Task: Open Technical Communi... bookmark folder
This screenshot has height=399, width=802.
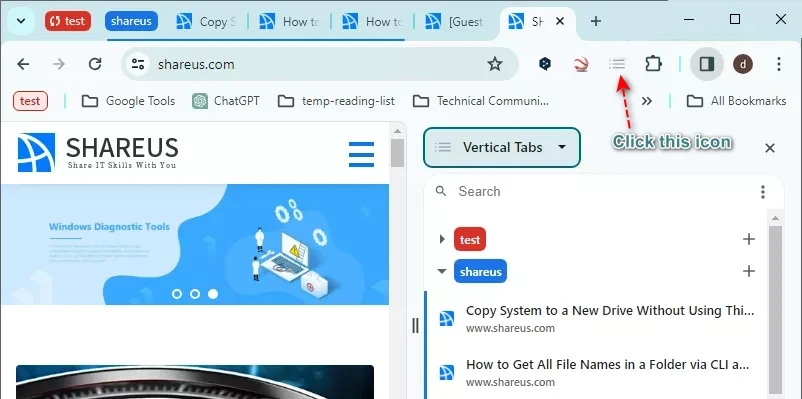Action: tap(481, 101)
